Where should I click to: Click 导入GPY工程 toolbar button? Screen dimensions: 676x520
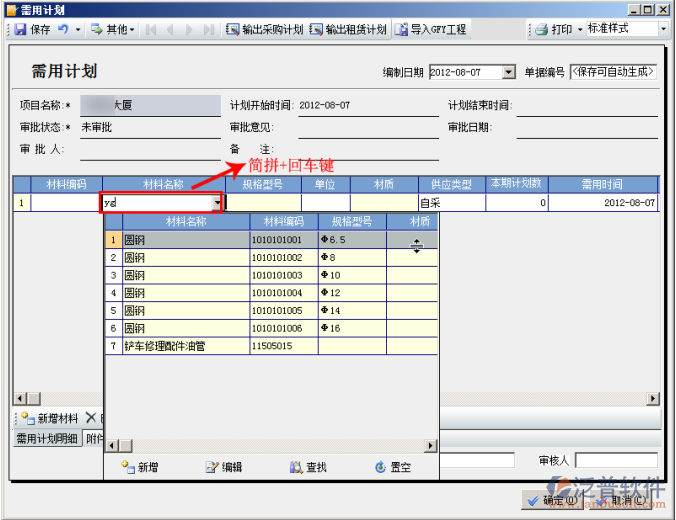pyautogui.click(x=430, y=29)
